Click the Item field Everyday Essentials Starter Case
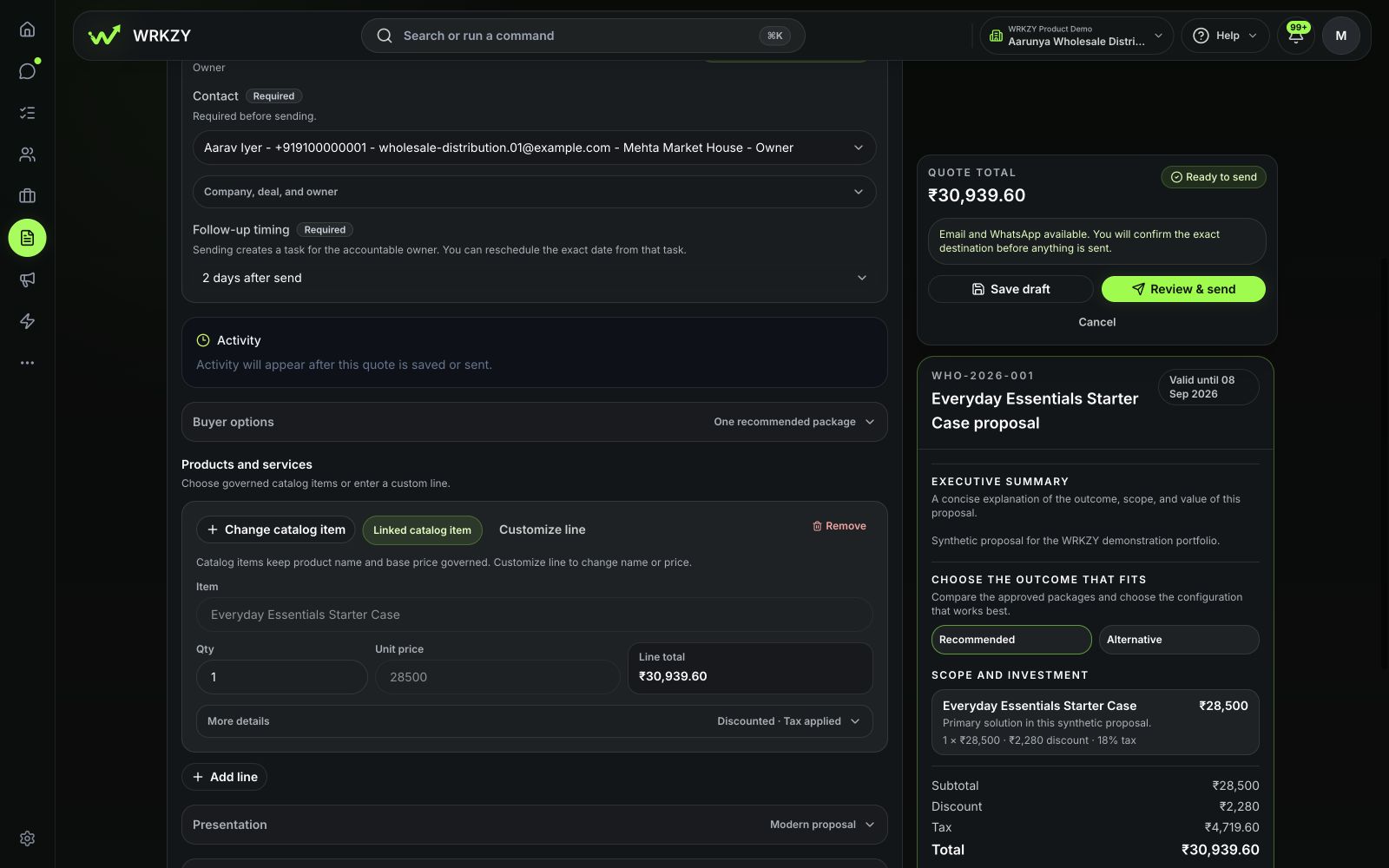This screenshot has height=868, width=1389. pos(534,615)
